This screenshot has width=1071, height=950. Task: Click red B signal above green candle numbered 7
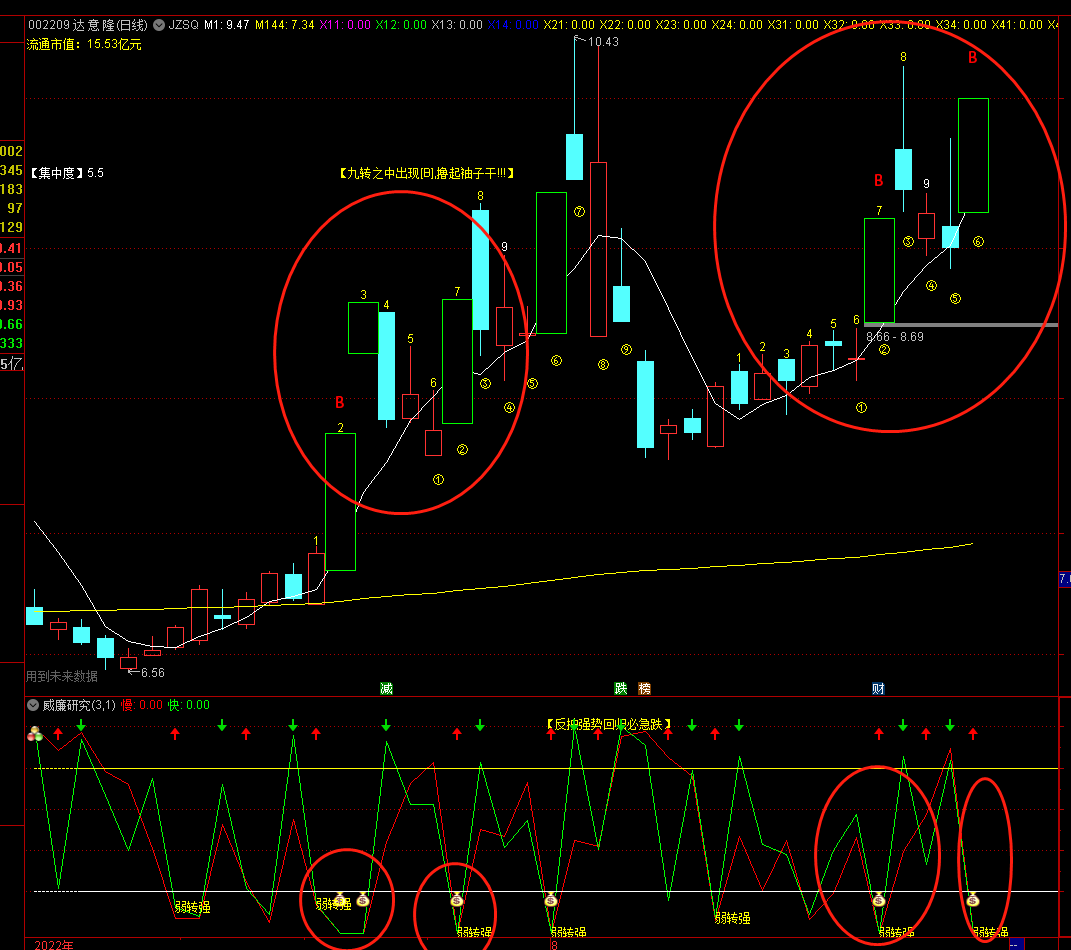coord(878,180)
